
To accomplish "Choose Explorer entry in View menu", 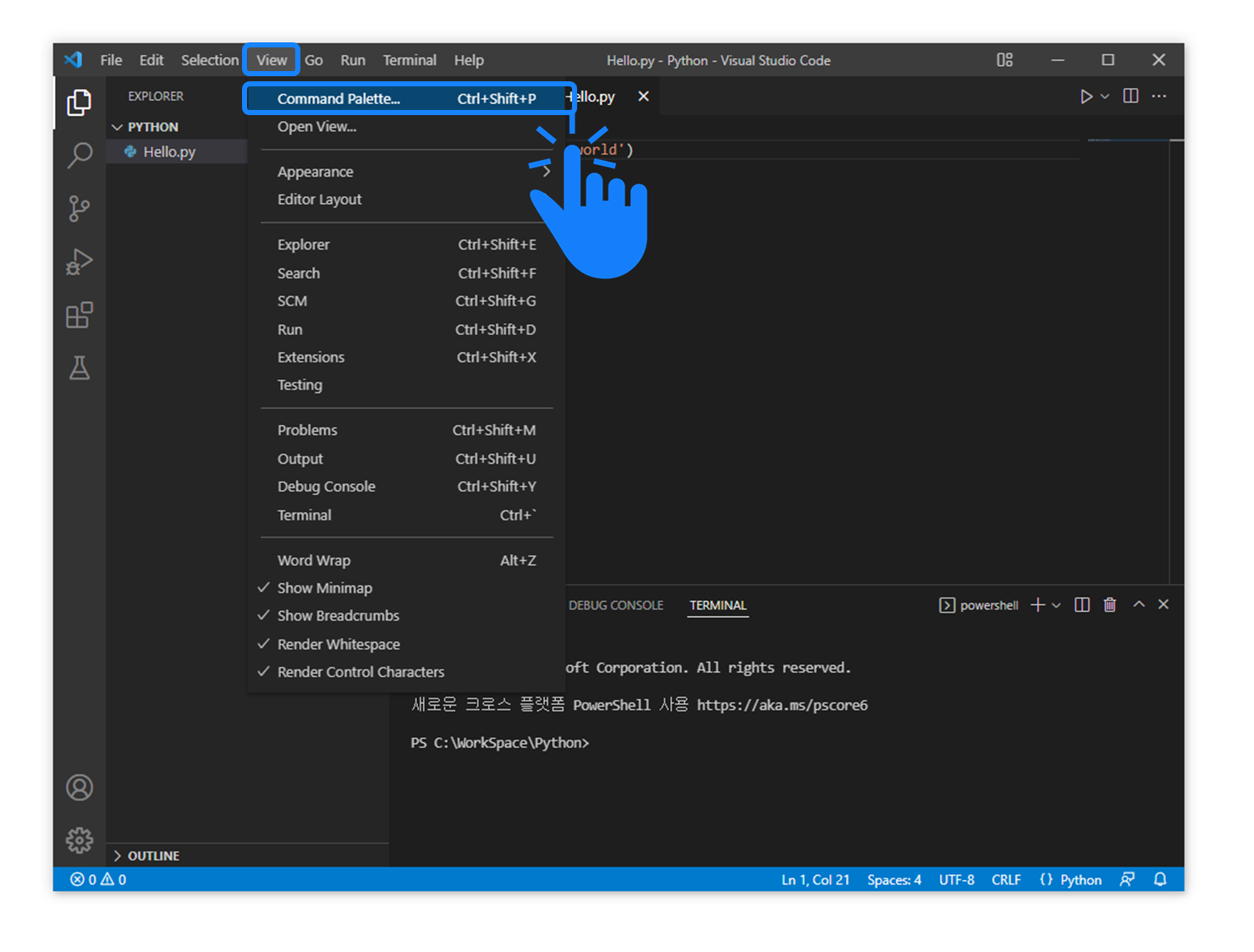I will 406,245.
